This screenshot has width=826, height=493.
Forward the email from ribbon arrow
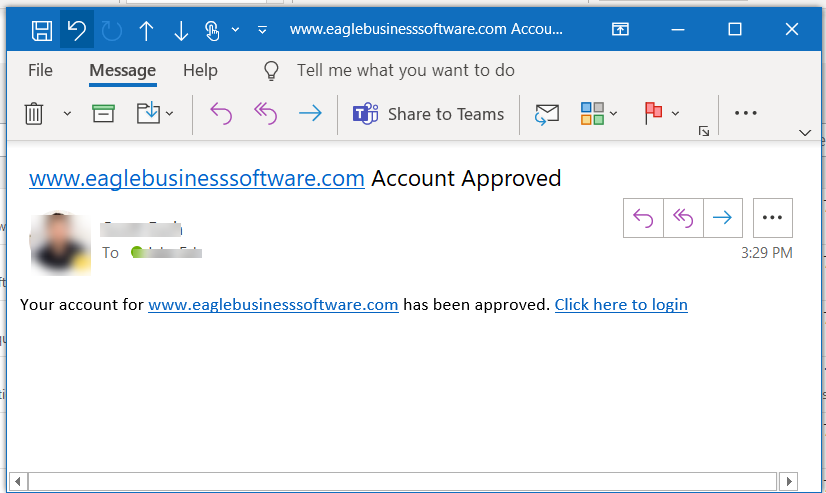point(310,114)
